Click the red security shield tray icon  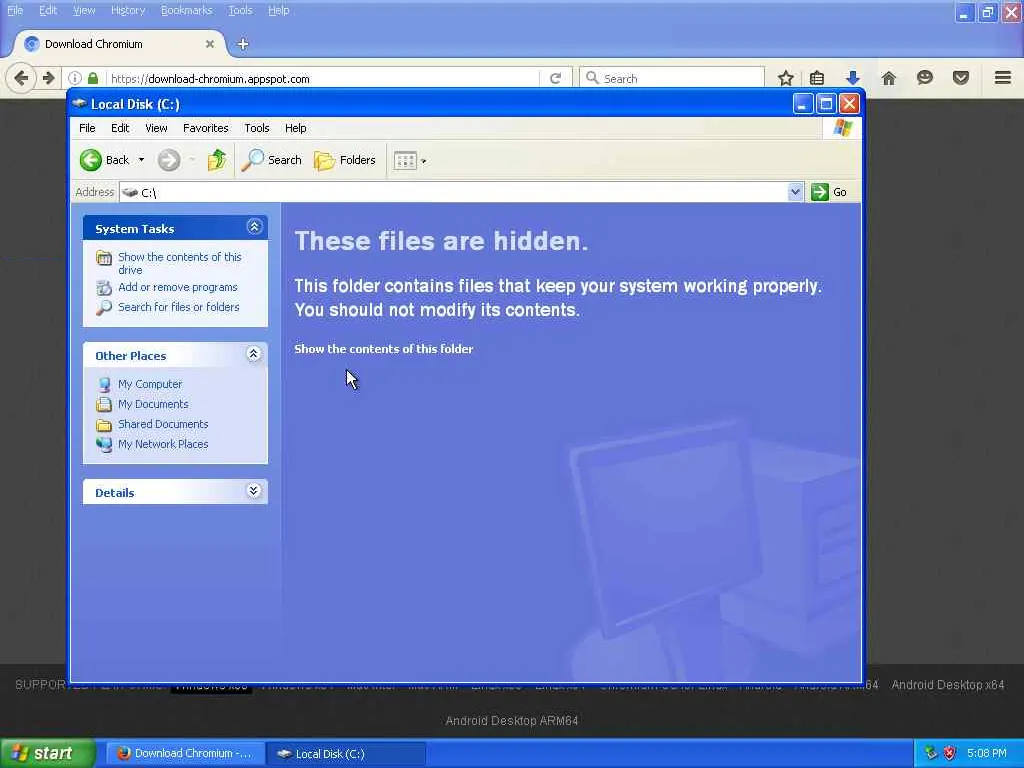click(950, 754)
